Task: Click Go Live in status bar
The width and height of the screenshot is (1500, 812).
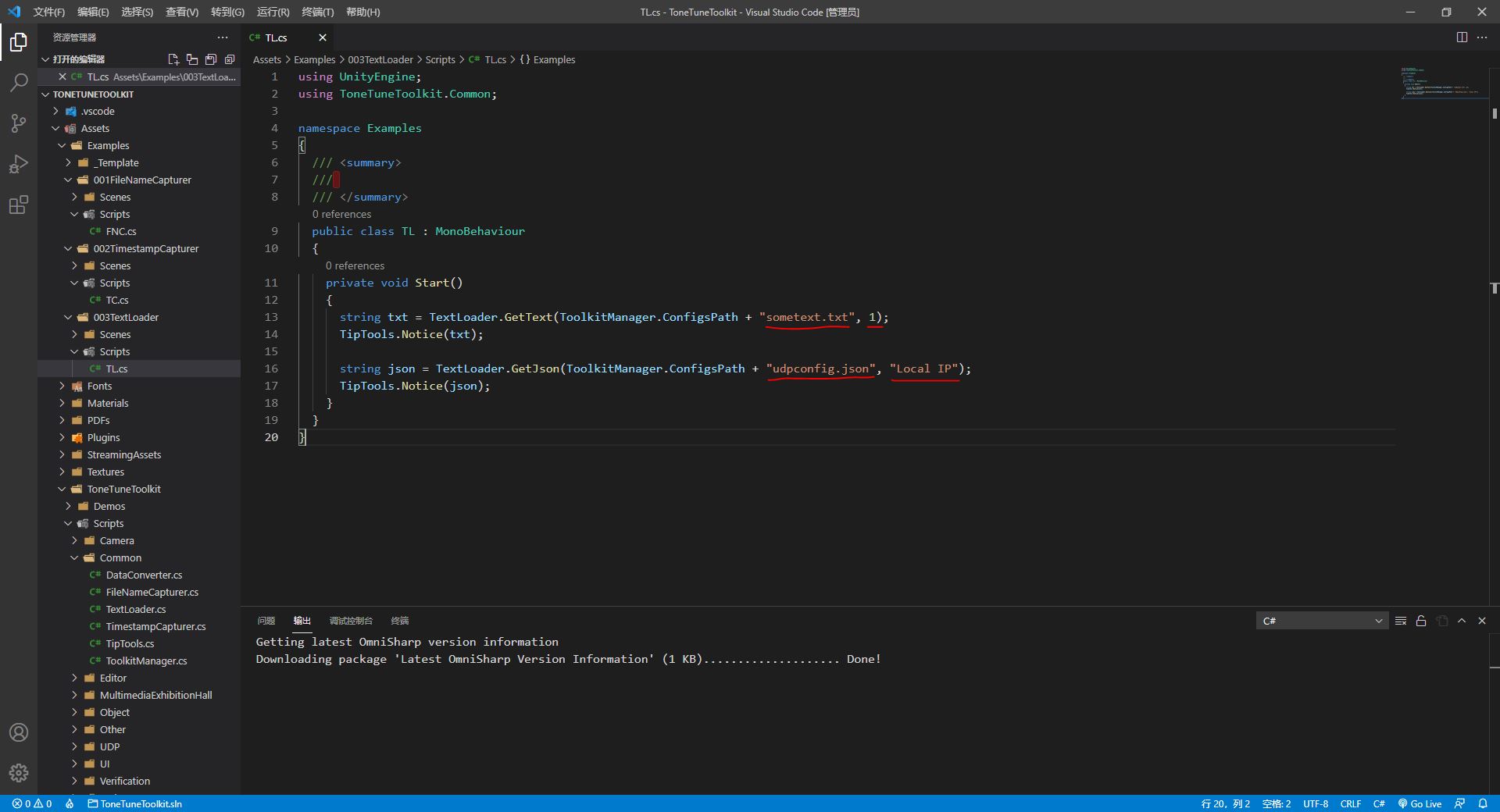Action: [1420, 803]
